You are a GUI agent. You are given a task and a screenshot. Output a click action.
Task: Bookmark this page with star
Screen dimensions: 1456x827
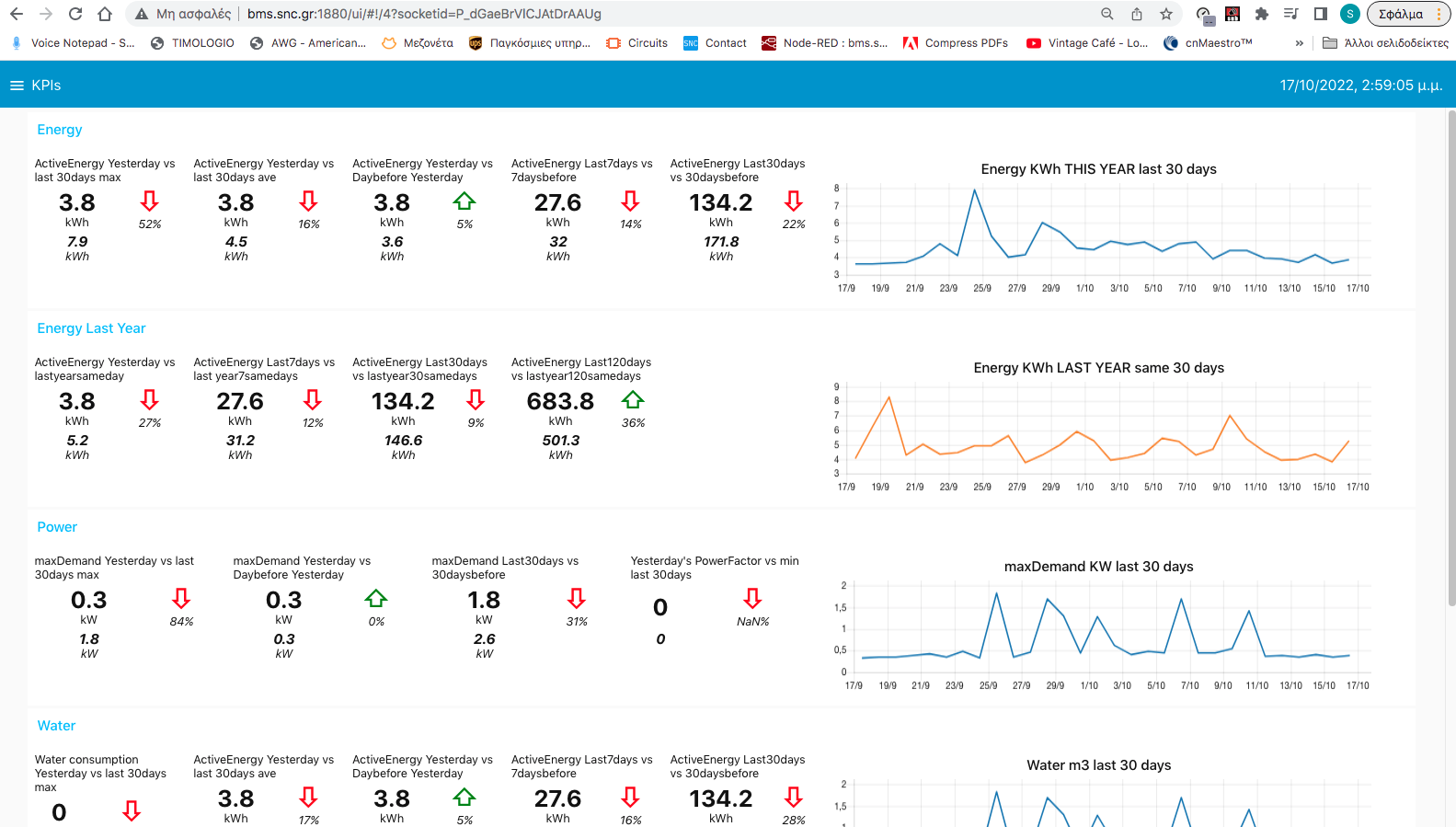pos(1166,14)
